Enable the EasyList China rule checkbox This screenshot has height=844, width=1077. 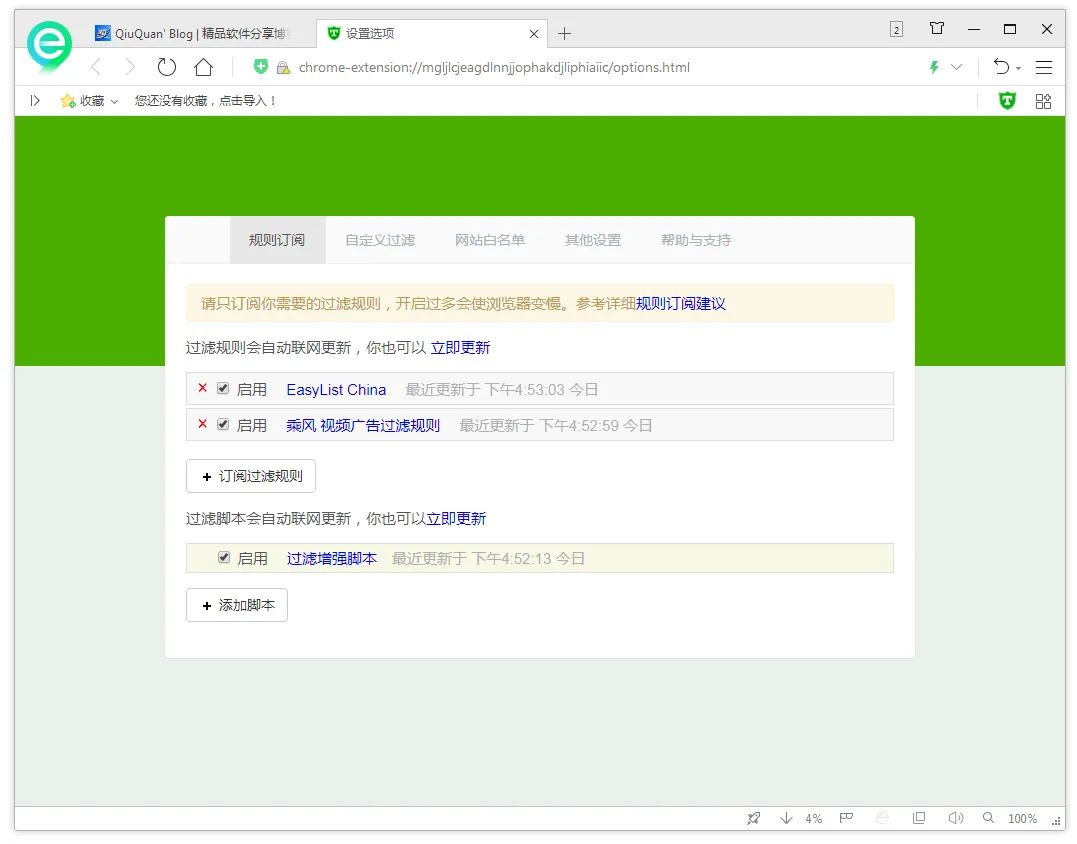(x=222, y=389)
